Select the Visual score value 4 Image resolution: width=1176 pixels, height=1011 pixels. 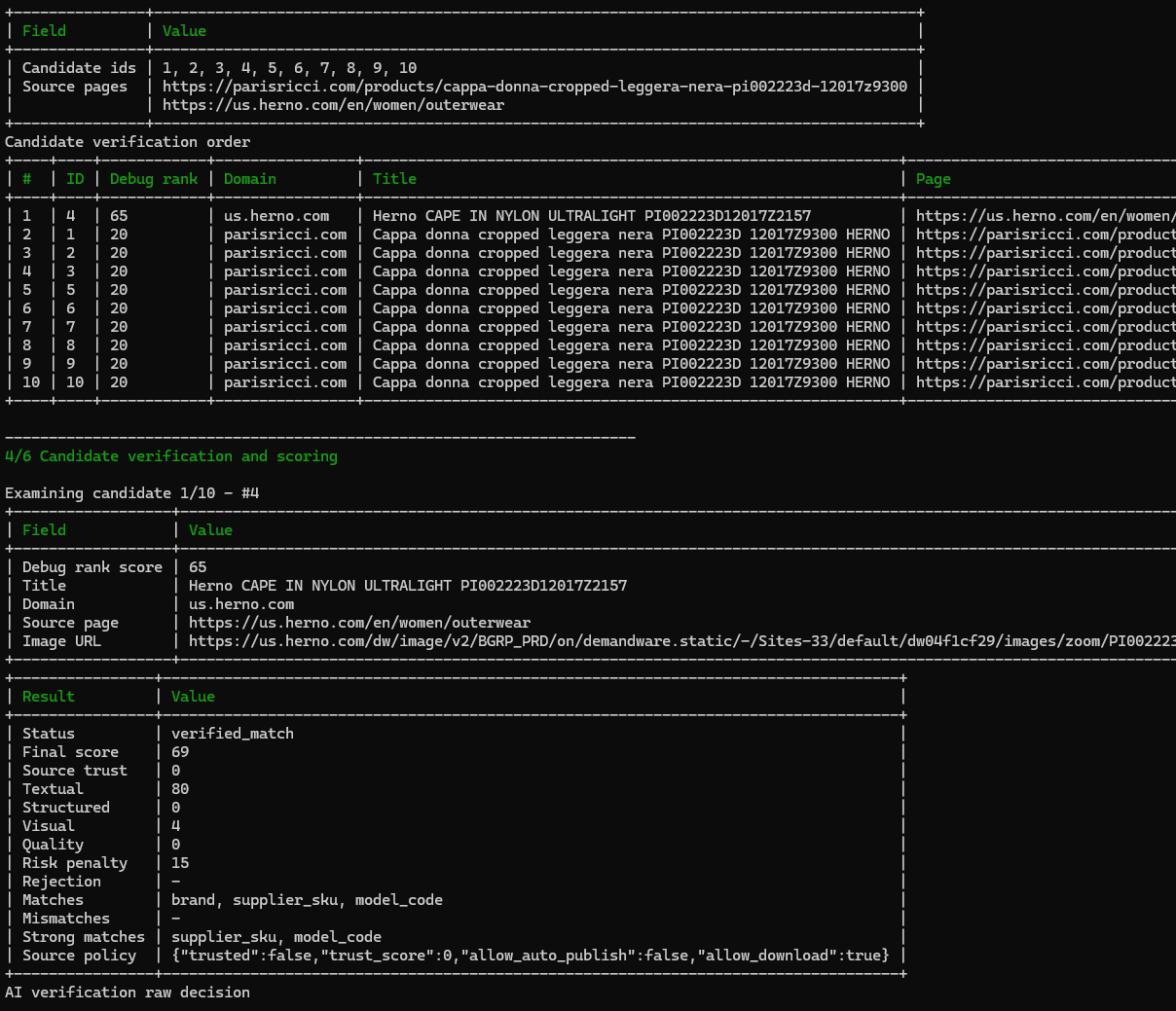point(176,826)
